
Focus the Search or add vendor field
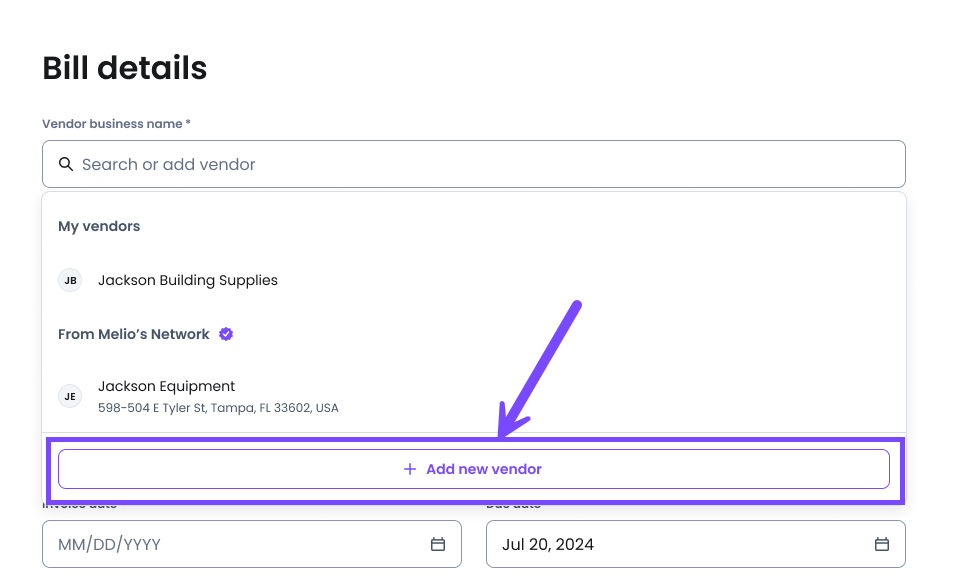click(474, 164)
